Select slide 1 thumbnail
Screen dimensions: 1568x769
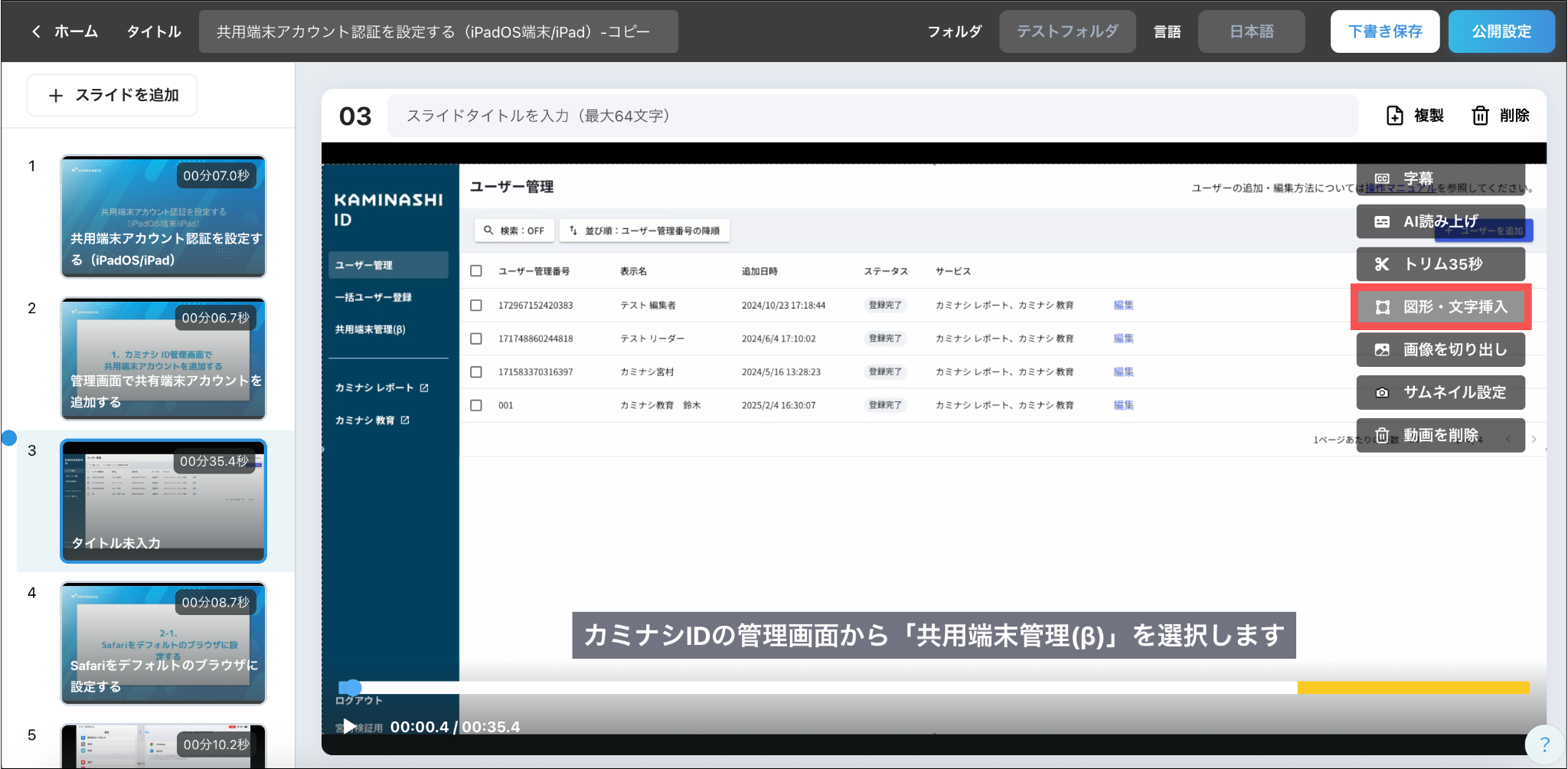163,217
